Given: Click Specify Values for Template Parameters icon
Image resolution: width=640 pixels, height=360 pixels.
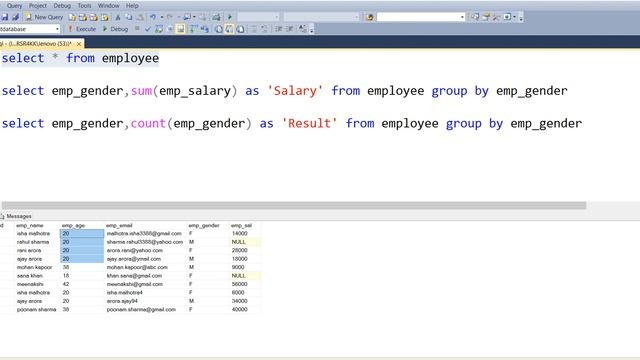Looking at the screenshot, I should pos(302,29).
